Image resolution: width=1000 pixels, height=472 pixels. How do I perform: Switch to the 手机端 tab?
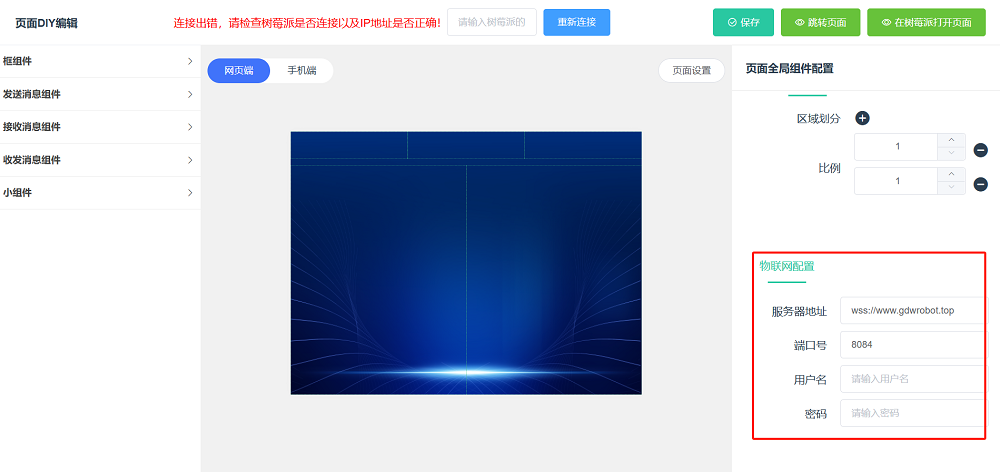(x=302, y=71)
